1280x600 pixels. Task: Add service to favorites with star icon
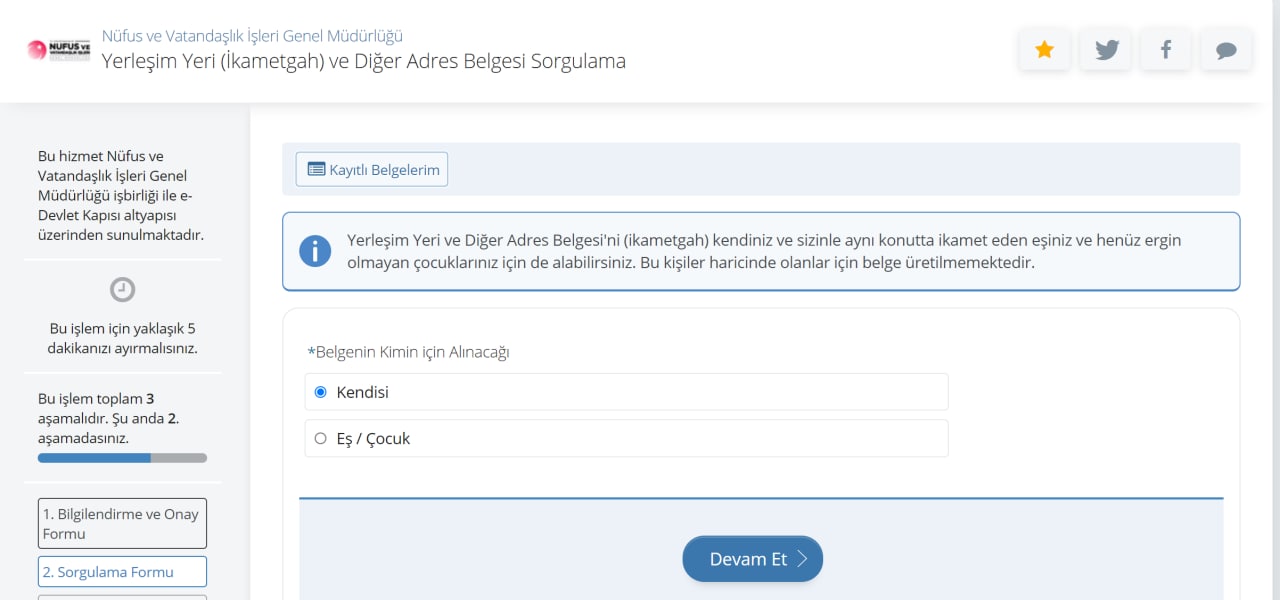1044,50
